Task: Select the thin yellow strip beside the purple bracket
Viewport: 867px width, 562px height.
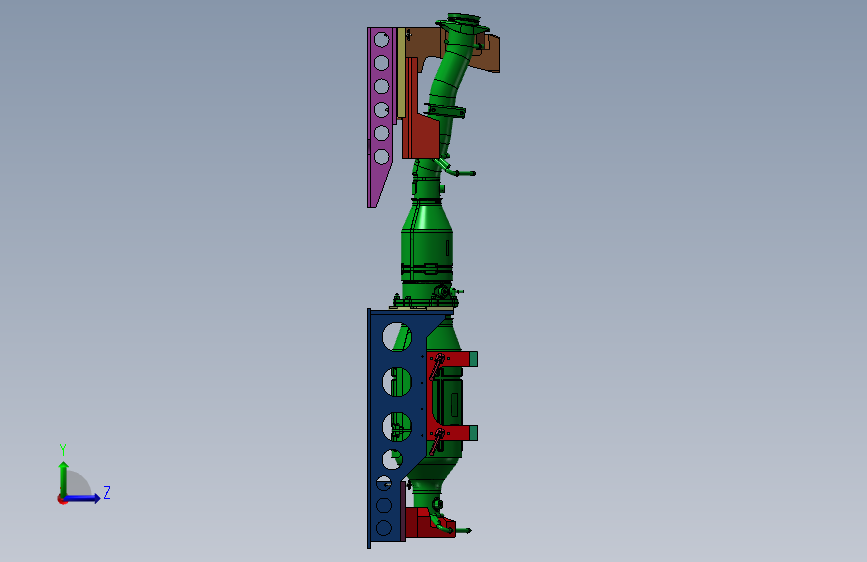Action: click(x=401, y=72)
